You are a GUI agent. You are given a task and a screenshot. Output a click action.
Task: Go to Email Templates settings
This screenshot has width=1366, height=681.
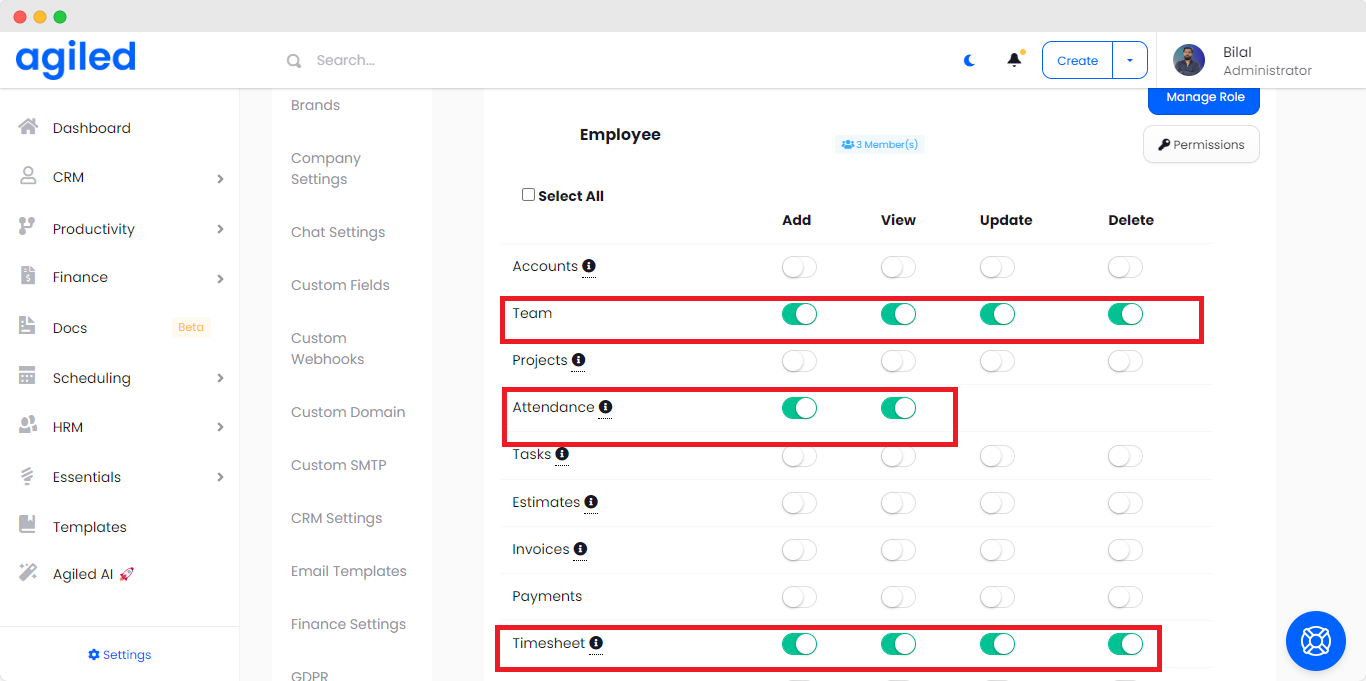348,571
